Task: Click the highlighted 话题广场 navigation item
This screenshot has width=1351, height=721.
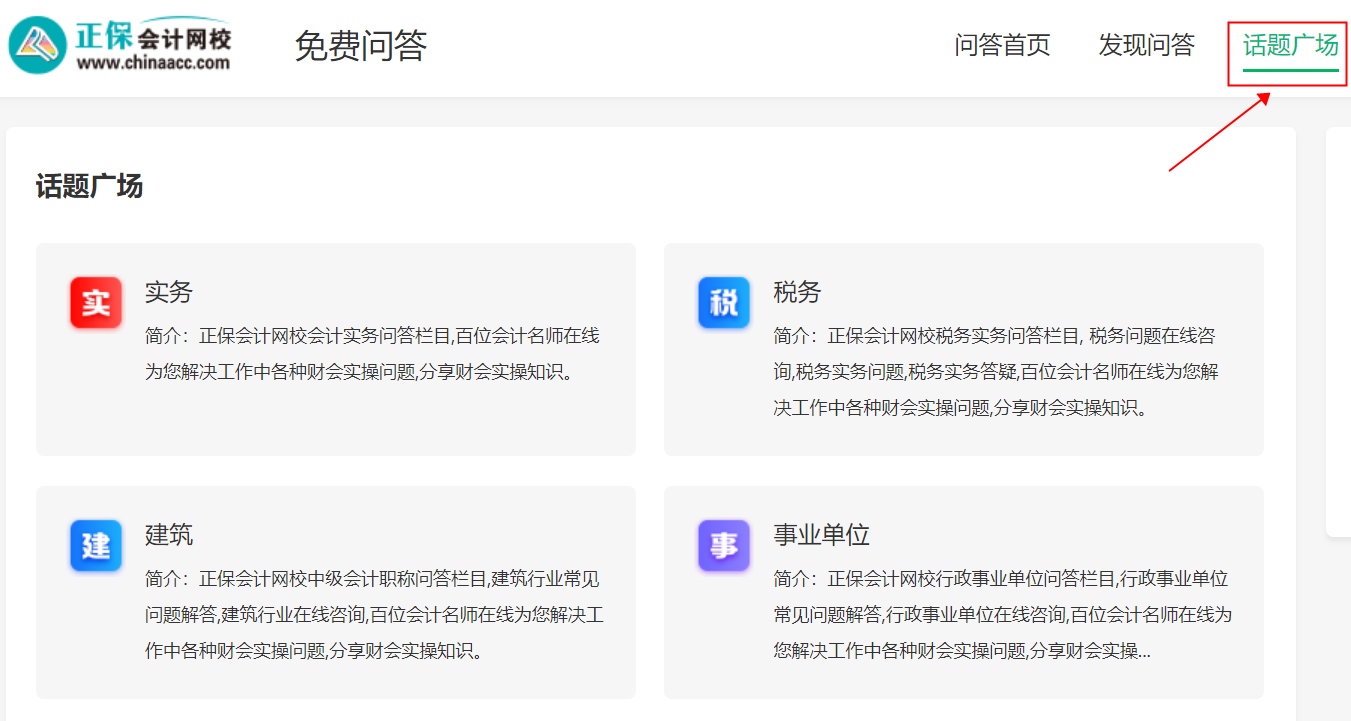Action: [1286, 45]
